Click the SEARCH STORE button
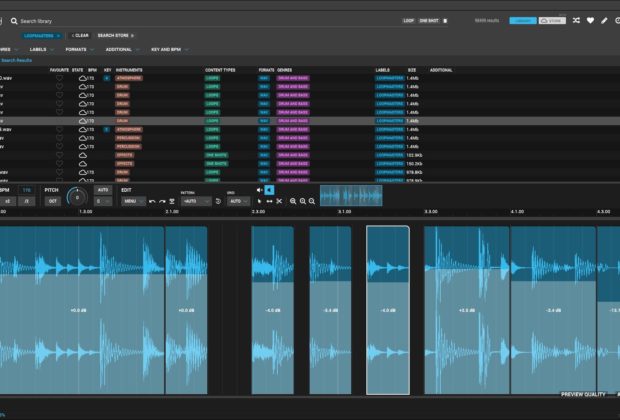This screenshot has height=420, width=620. pos(115,36)
